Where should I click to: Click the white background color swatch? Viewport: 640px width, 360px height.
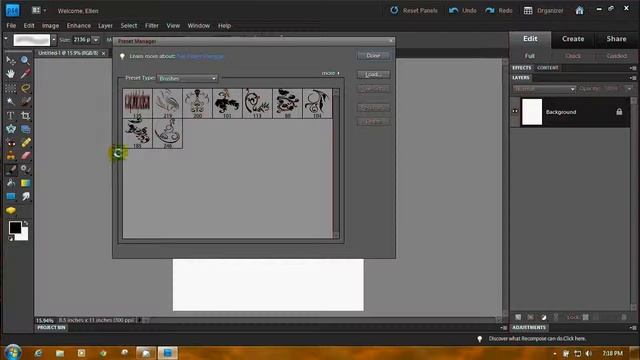(x=24, y=236)
